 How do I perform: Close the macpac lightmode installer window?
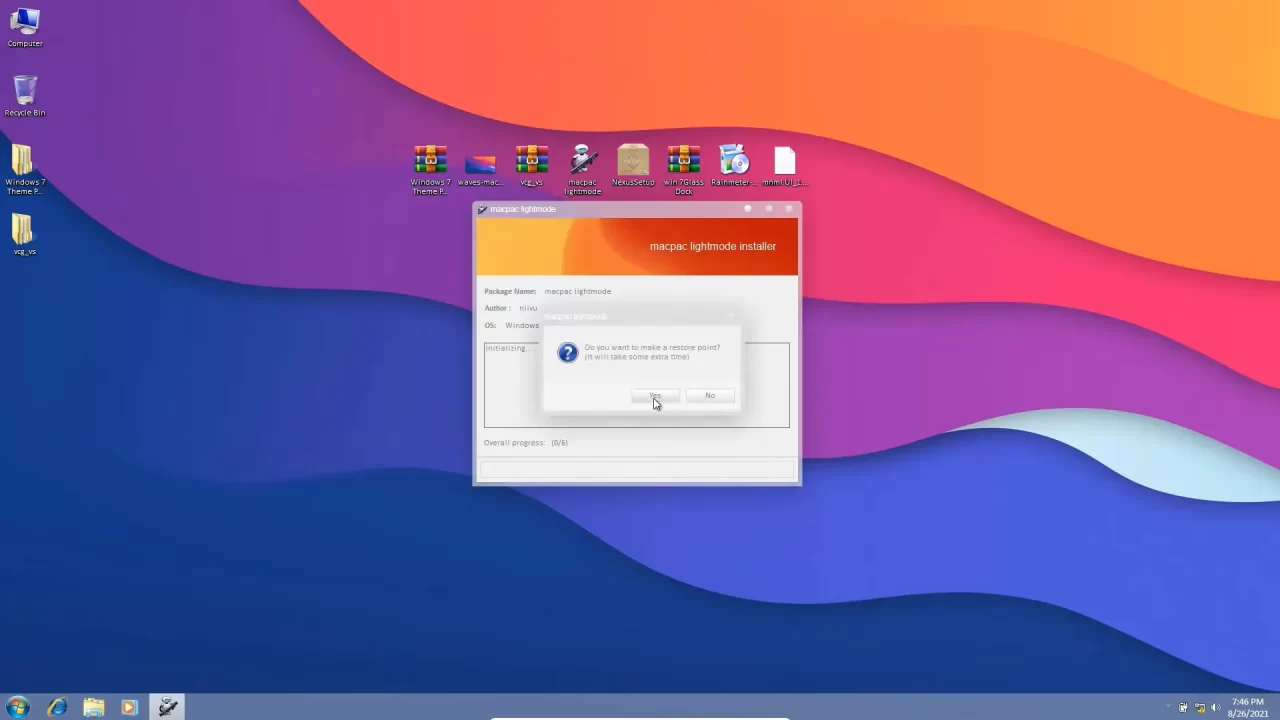tap(789, 208)
